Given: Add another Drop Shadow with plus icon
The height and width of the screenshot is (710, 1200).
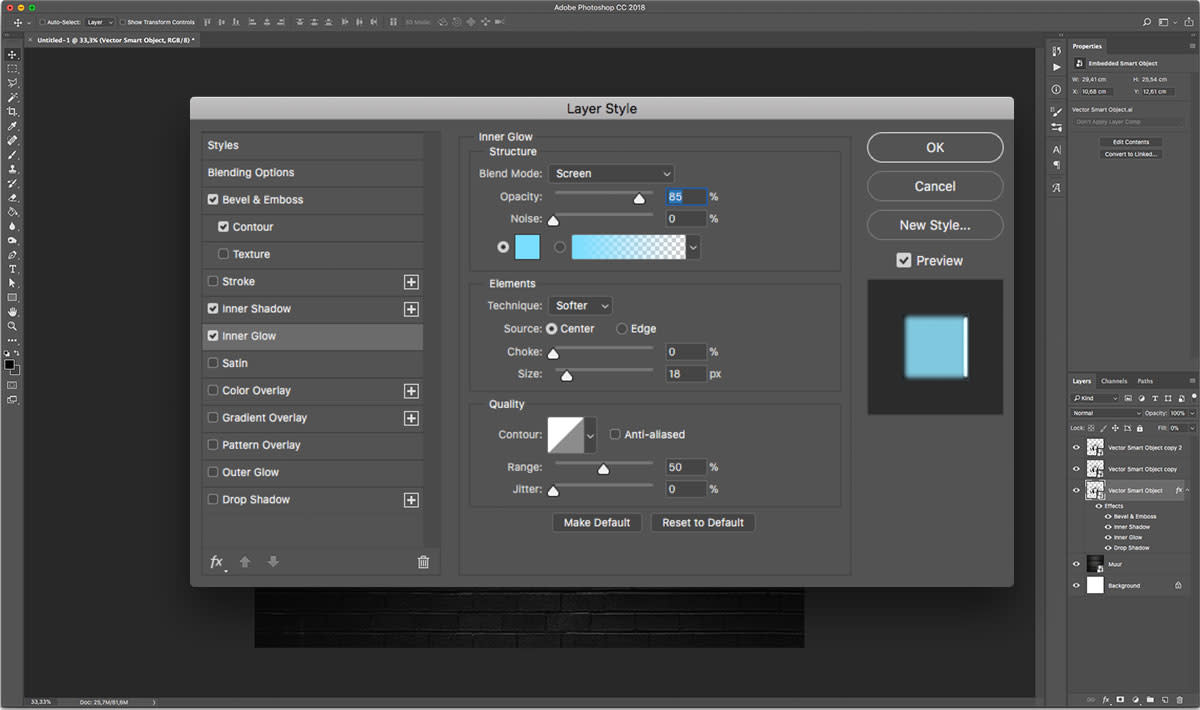Looking at the screenshot, I should pyautogui.click(x=411, y=500).
